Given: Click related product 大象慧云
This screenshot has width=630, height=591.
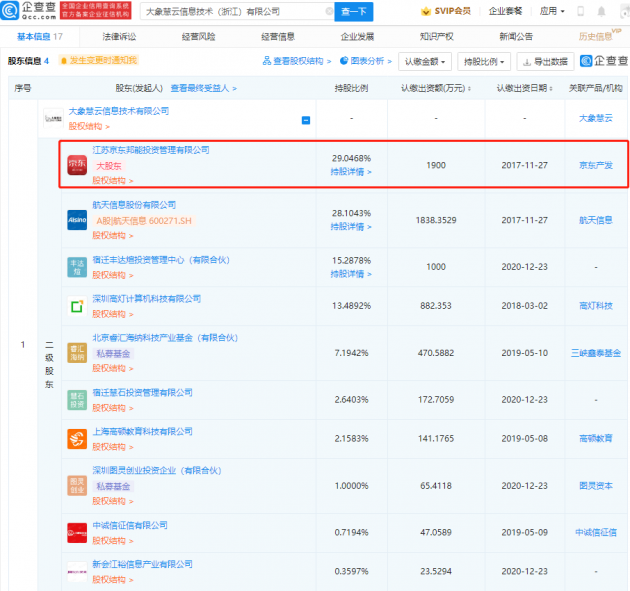Looking at the screenshot, I should coord(595,118).
